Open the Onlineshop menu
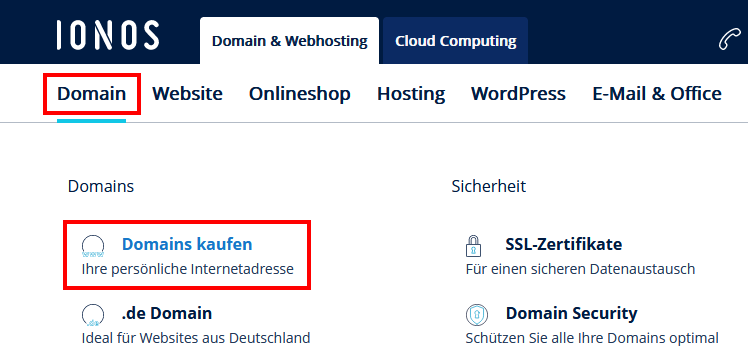 pyautogui.click(x=300, y=93)
